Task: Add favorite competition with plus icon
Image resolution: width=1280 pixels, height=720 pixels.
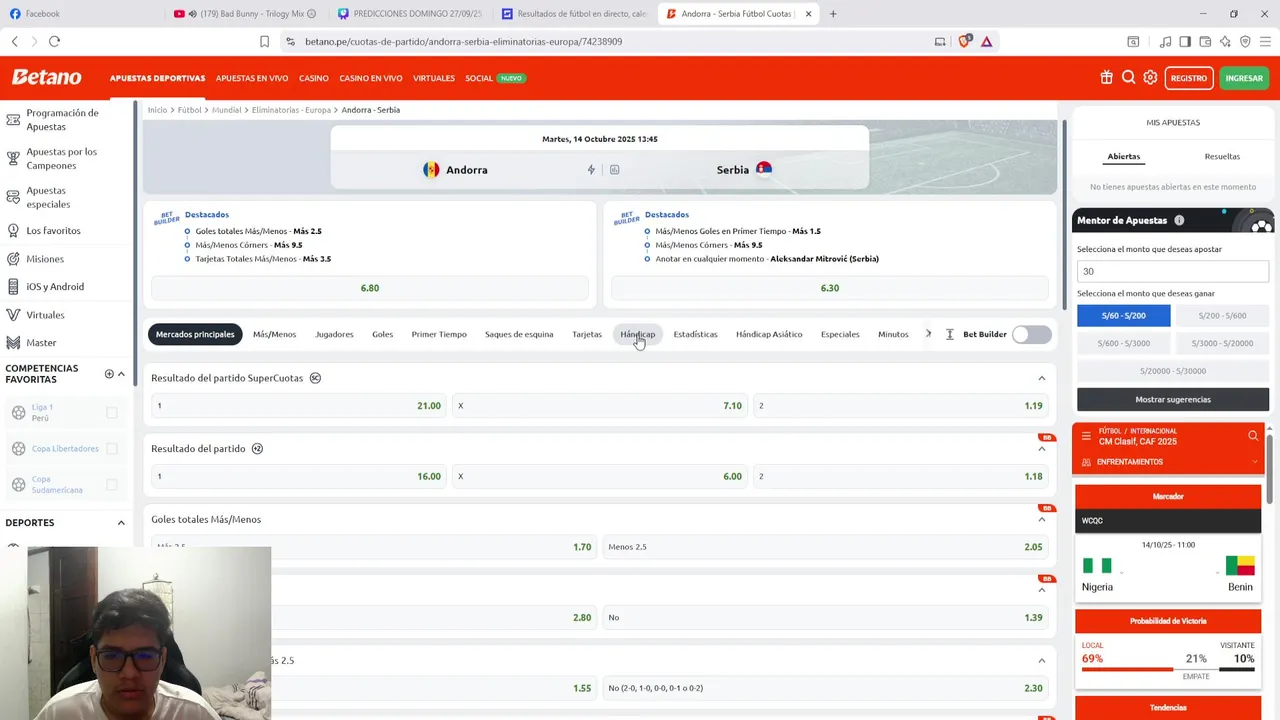Action: point(109,374)
